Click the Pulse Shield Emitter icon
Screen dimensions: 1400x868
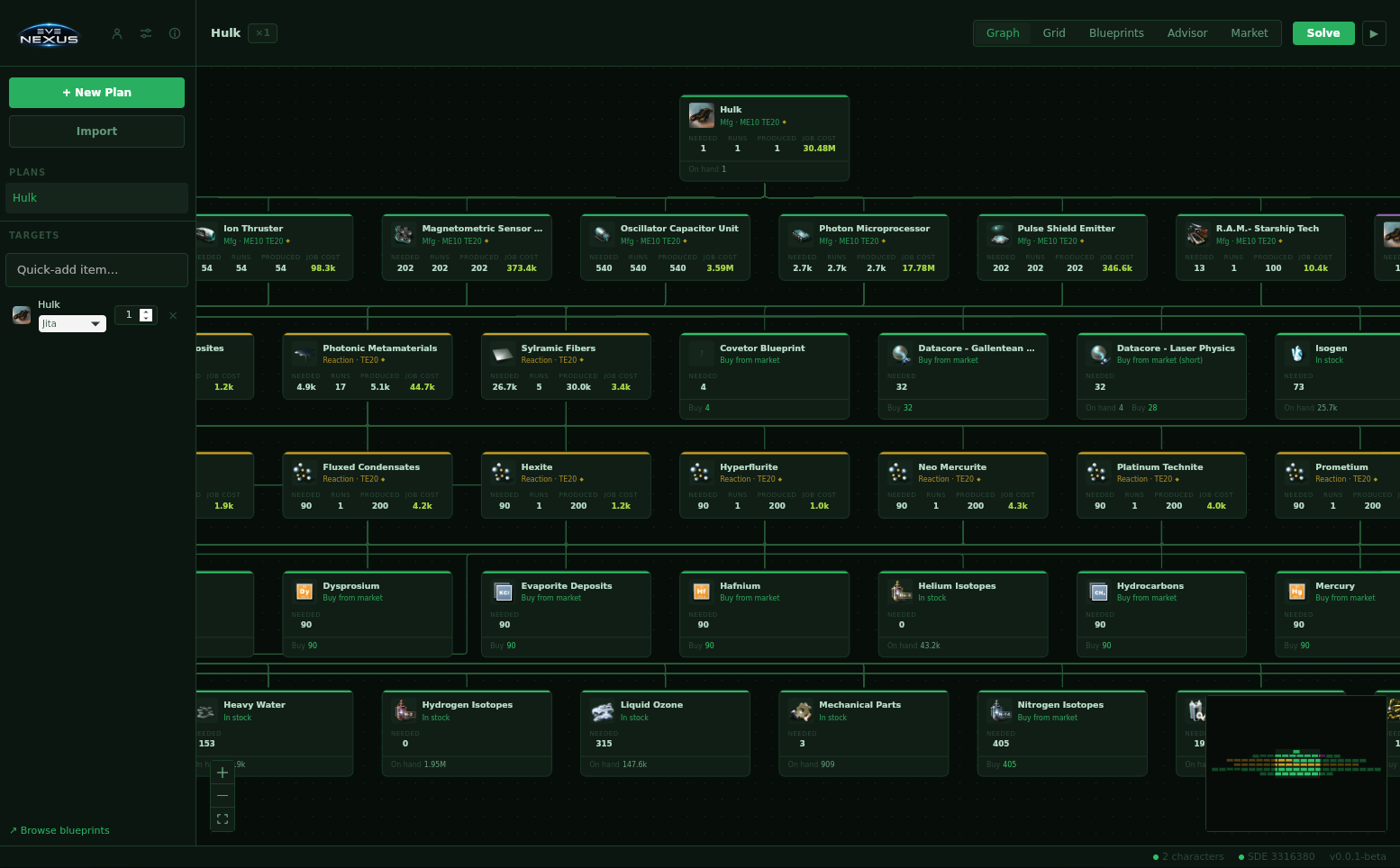(999, 234)
